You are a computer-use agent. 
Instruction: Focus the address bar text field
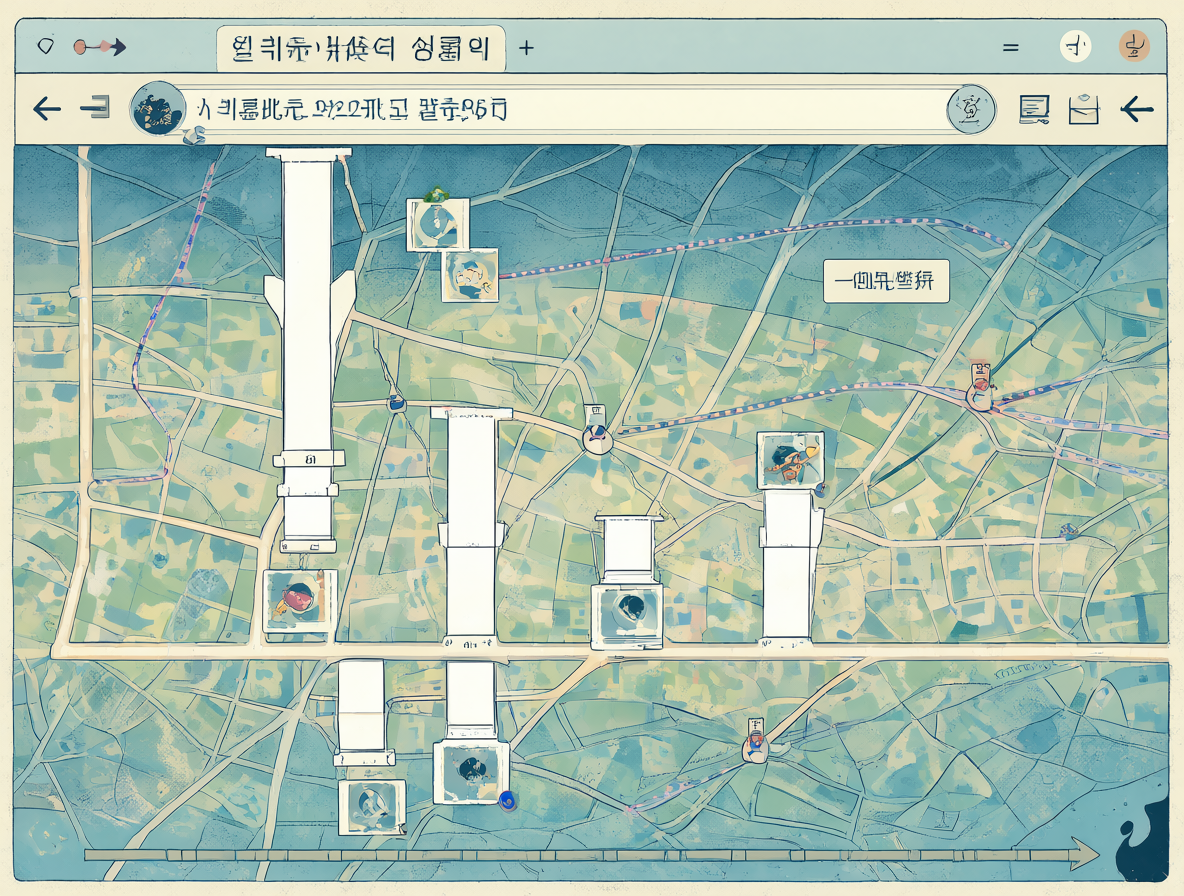pyautogui.click(x=566, y=110)
